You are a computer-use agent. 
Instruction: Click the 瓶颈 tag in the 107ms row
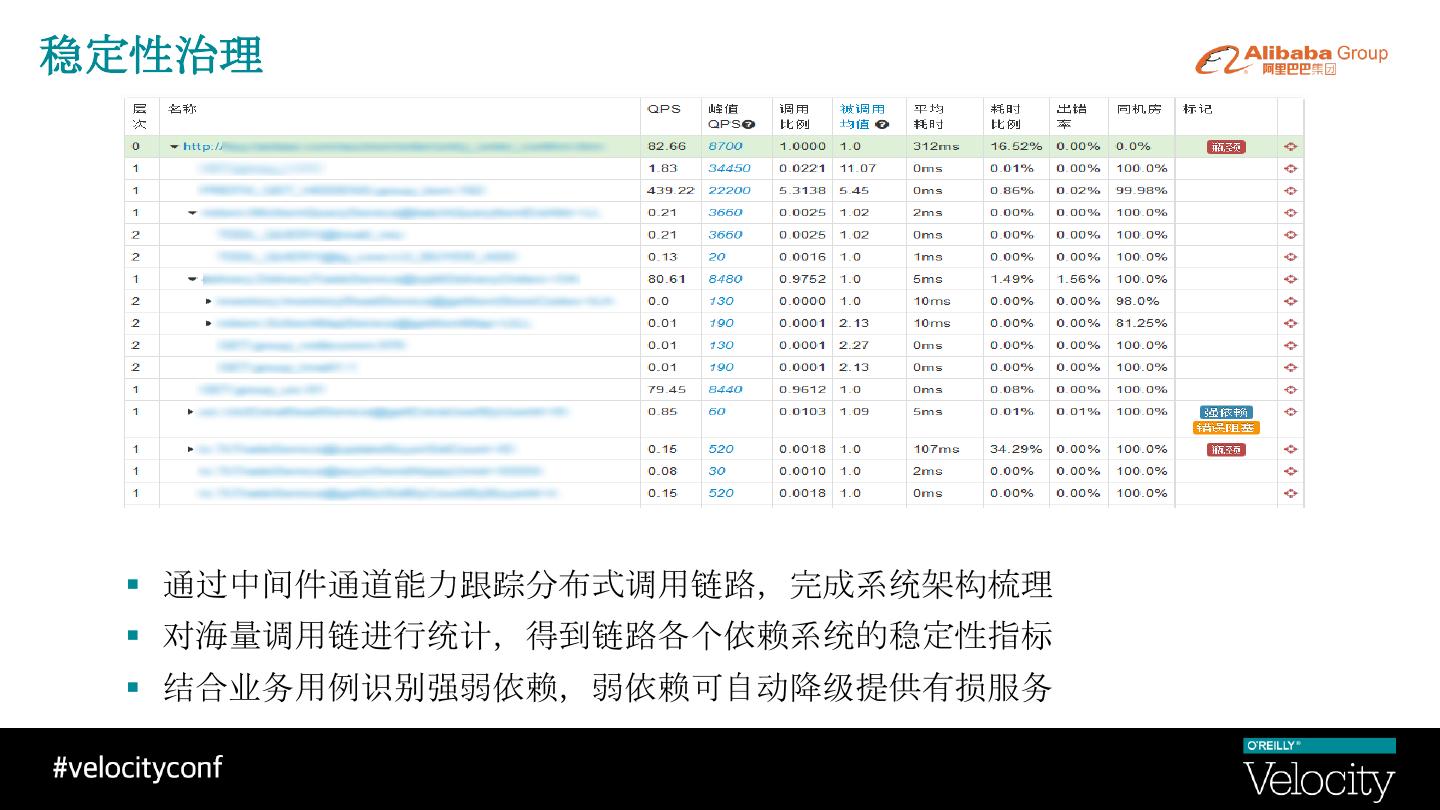tap(1226, 450)
